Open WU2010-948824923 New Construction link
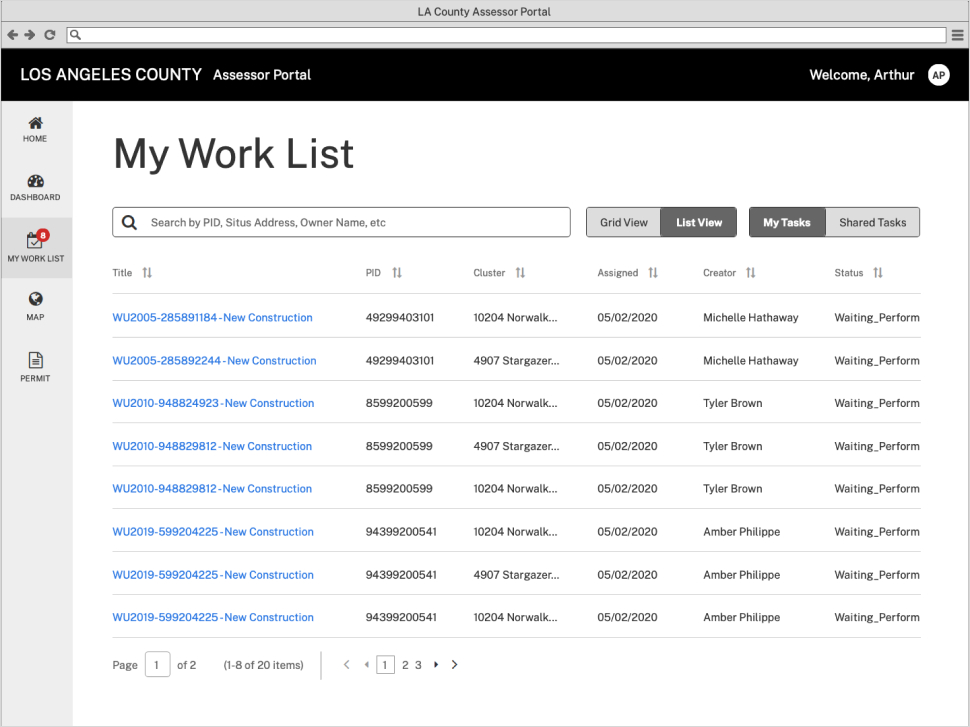This screenshot has height=727, width=970. (x=213, y=404)
